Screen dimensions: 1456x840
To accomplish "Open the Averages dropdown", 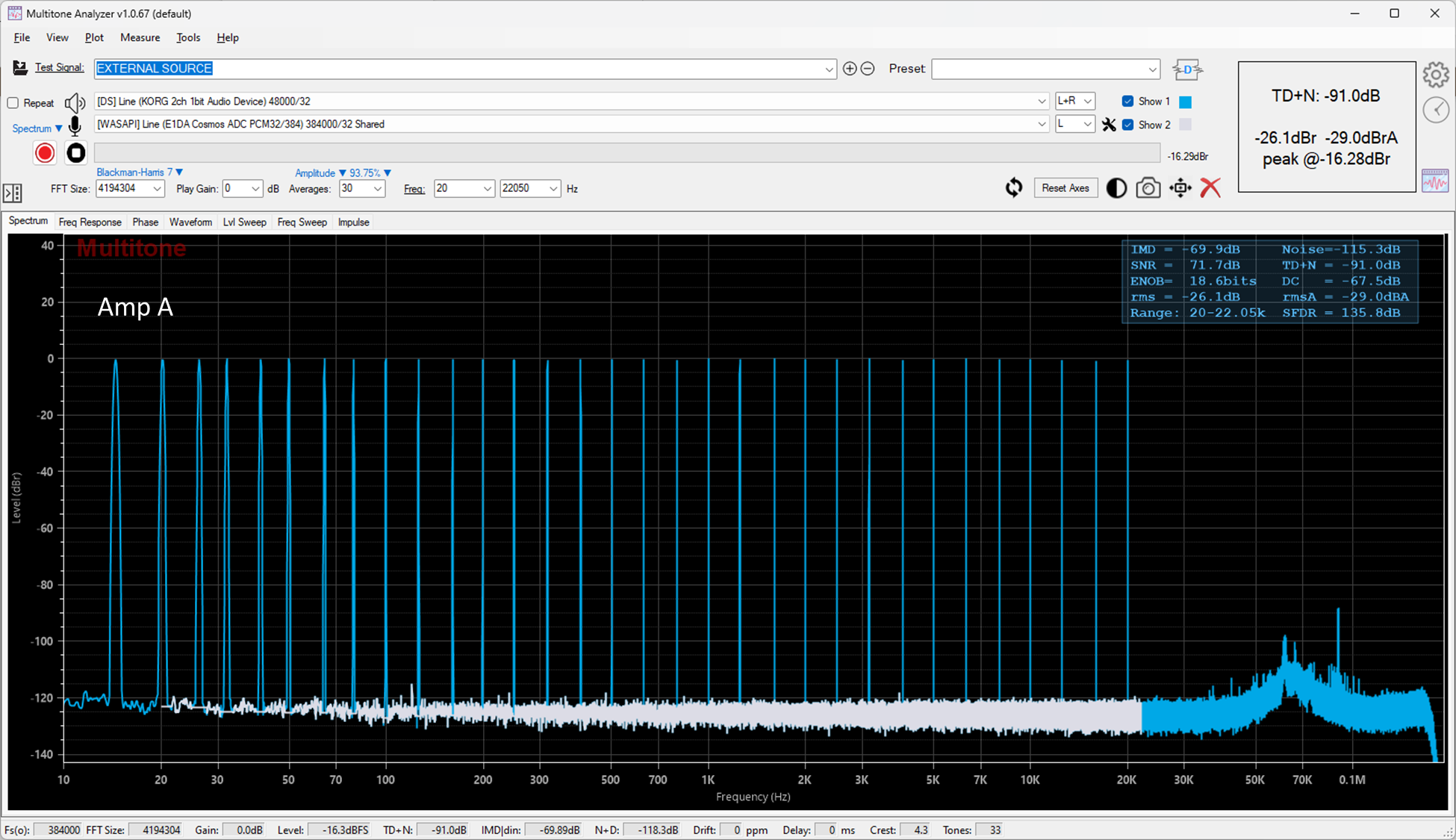I will pyautogui.click(x=378, y=189).
